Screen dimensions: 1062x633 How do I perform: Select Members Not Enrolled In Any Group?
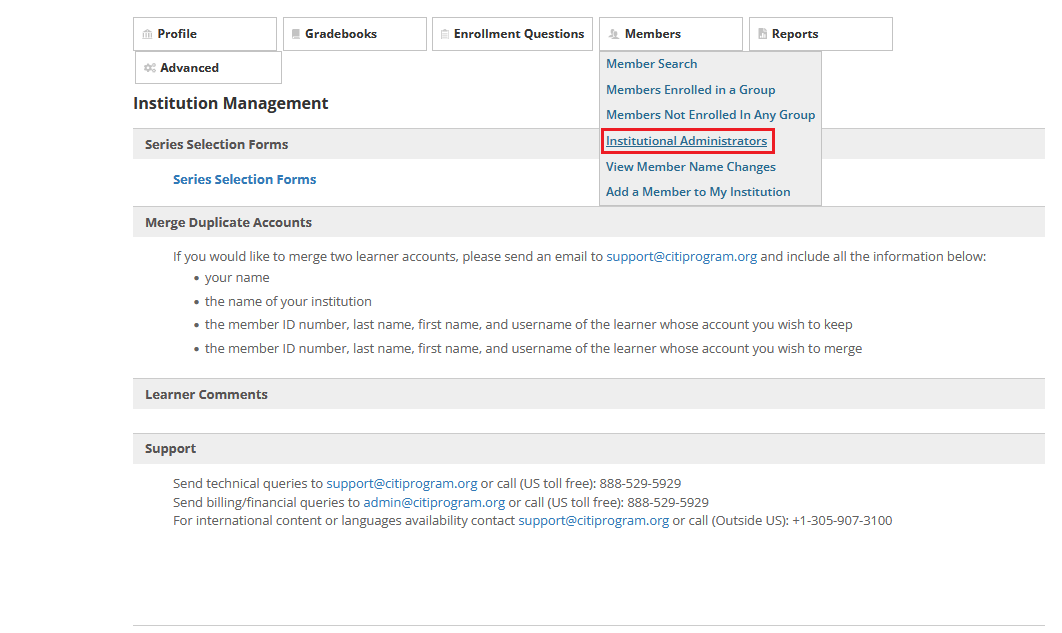coord(710,115)
